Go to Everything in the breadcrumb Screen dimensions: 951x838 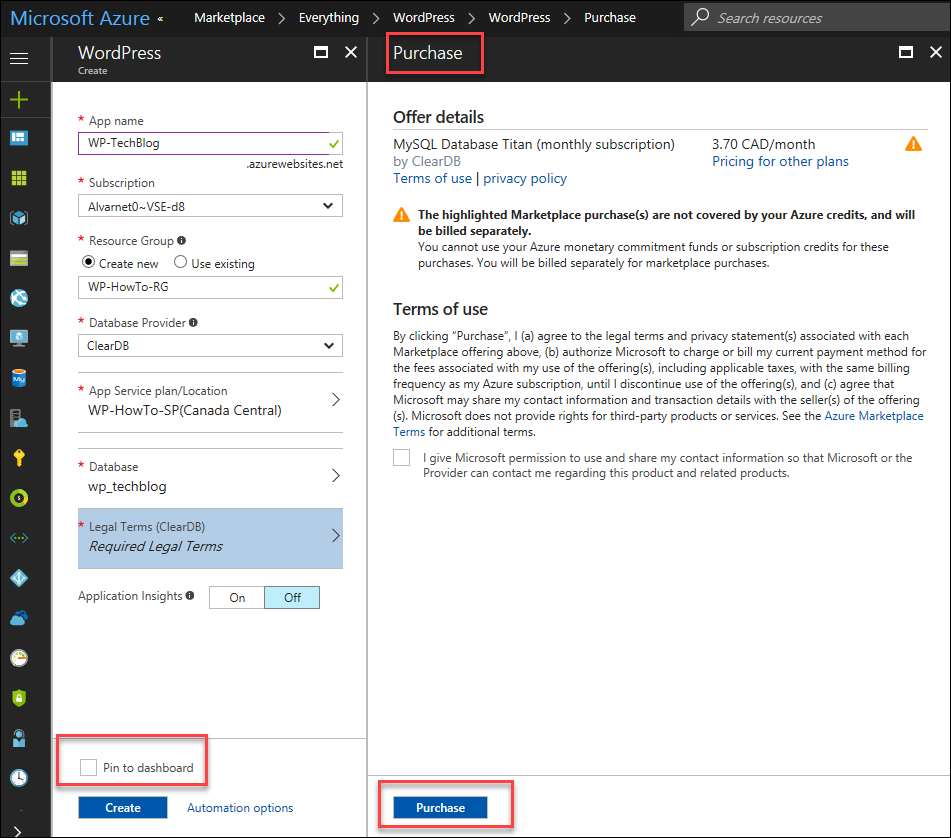329,18
